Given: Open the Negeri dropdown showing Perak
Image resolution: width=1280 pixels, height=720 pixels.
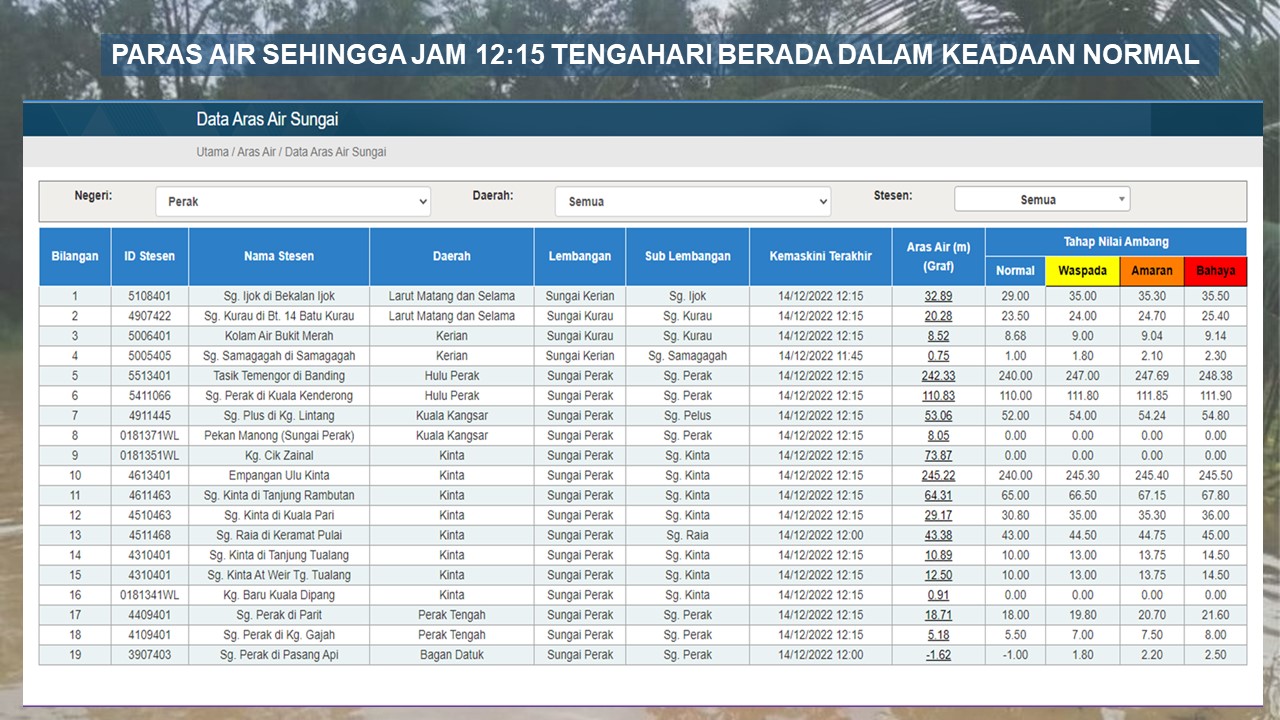Looking at the screenshot, I should tap(293, 201).
